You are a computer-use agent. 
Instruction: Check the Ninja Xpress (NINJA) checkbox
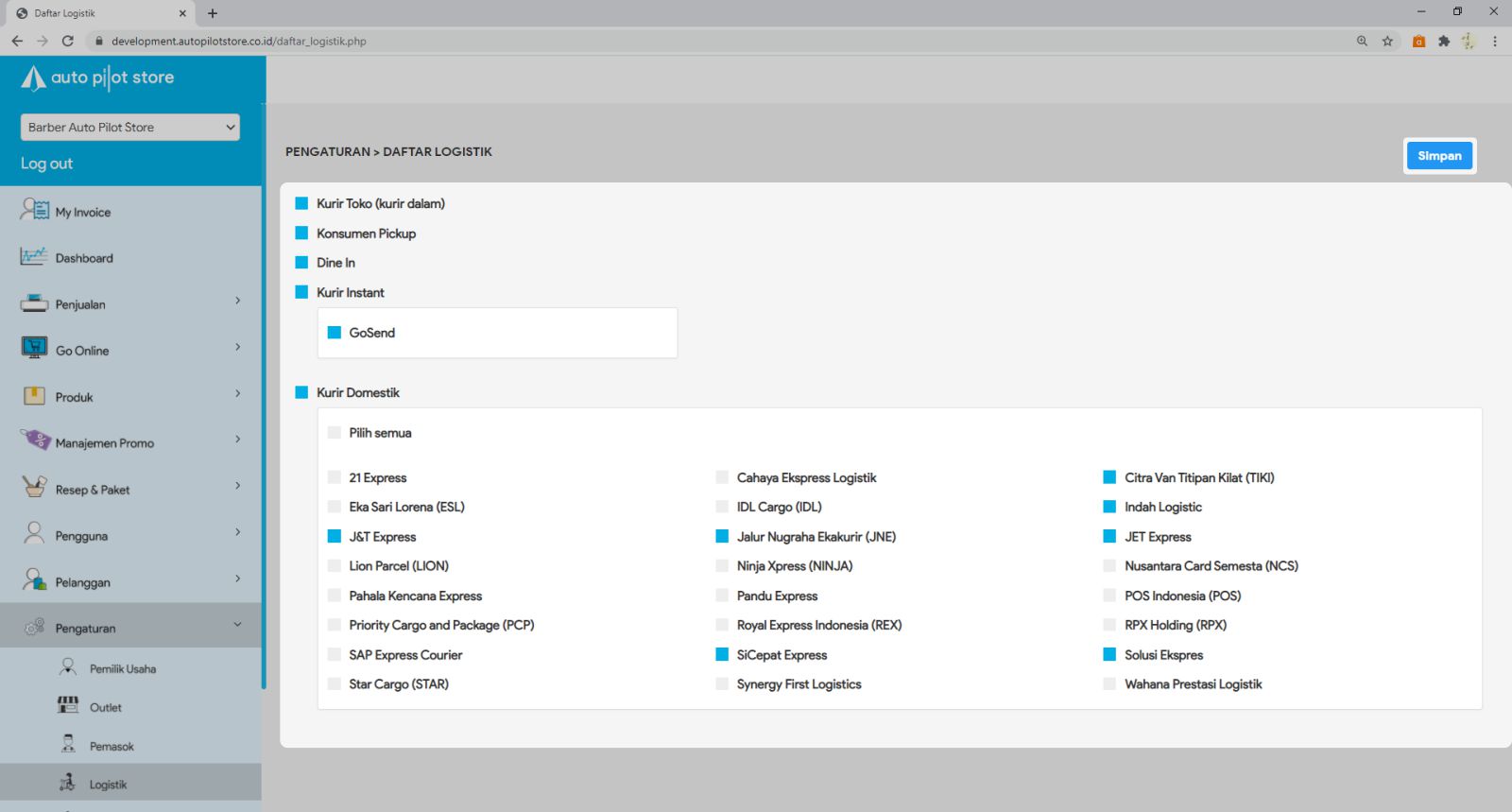click(722, 566)
